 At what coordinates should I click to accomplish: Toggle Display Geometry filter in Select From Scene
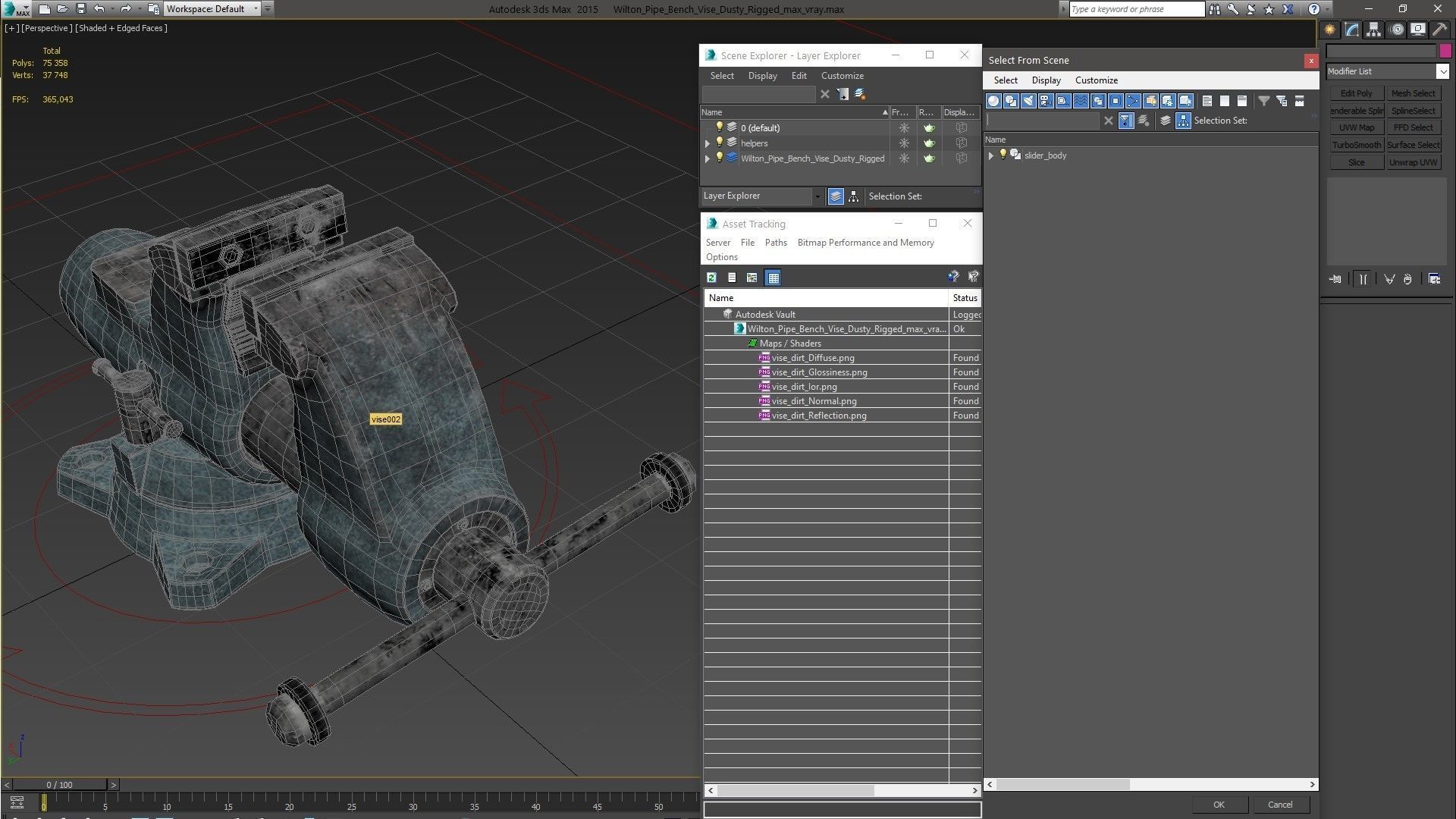(993, 101)
